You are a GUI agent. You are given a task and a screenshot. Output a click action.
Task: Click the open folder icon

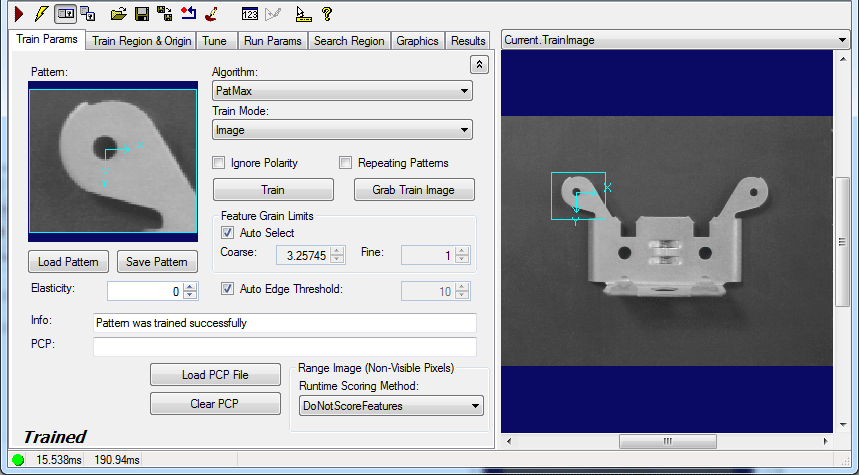click(x=118, y=14)
